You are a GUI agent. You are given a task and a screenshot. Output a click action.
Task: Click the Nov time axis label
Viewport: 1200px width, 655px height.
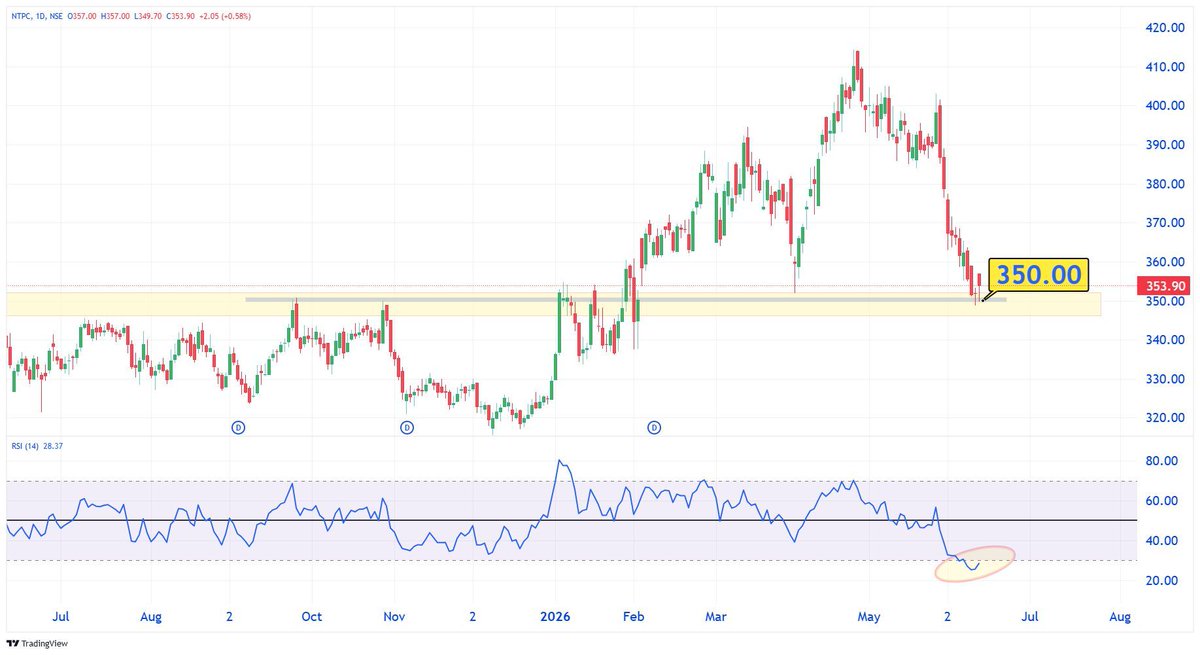coord(394,618)
